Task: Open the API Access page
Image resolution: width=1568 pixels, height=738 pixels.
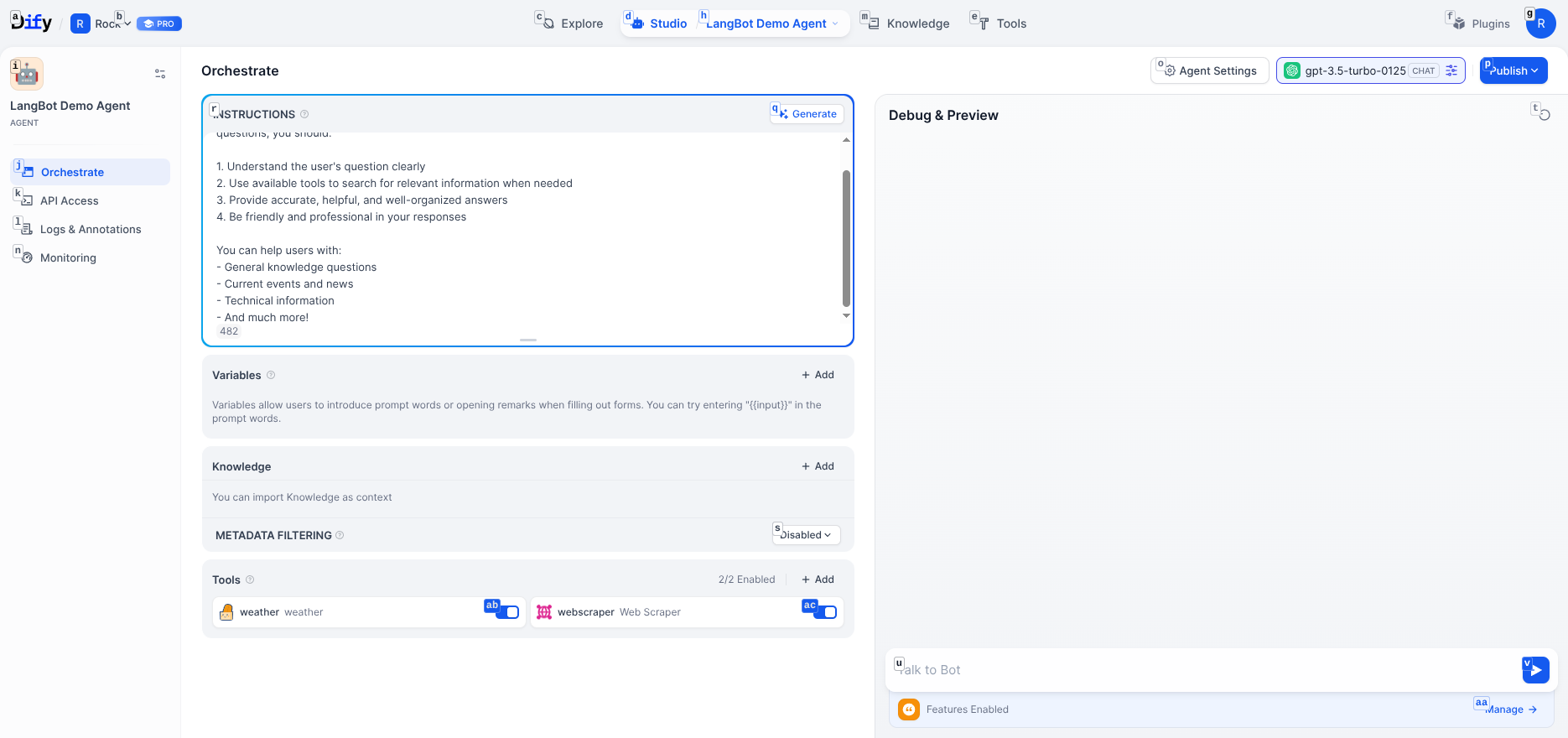Action: [x=70, y=200]
